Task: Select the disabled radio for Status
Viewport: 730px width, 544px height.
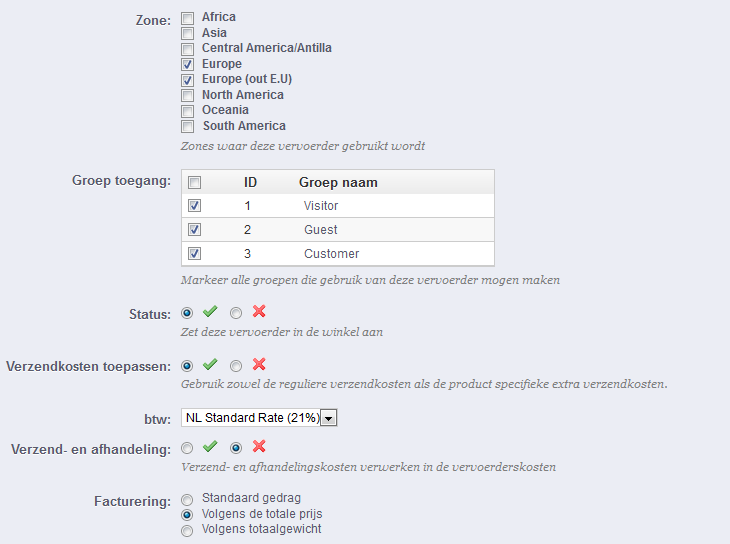Action: pos(236,314)
